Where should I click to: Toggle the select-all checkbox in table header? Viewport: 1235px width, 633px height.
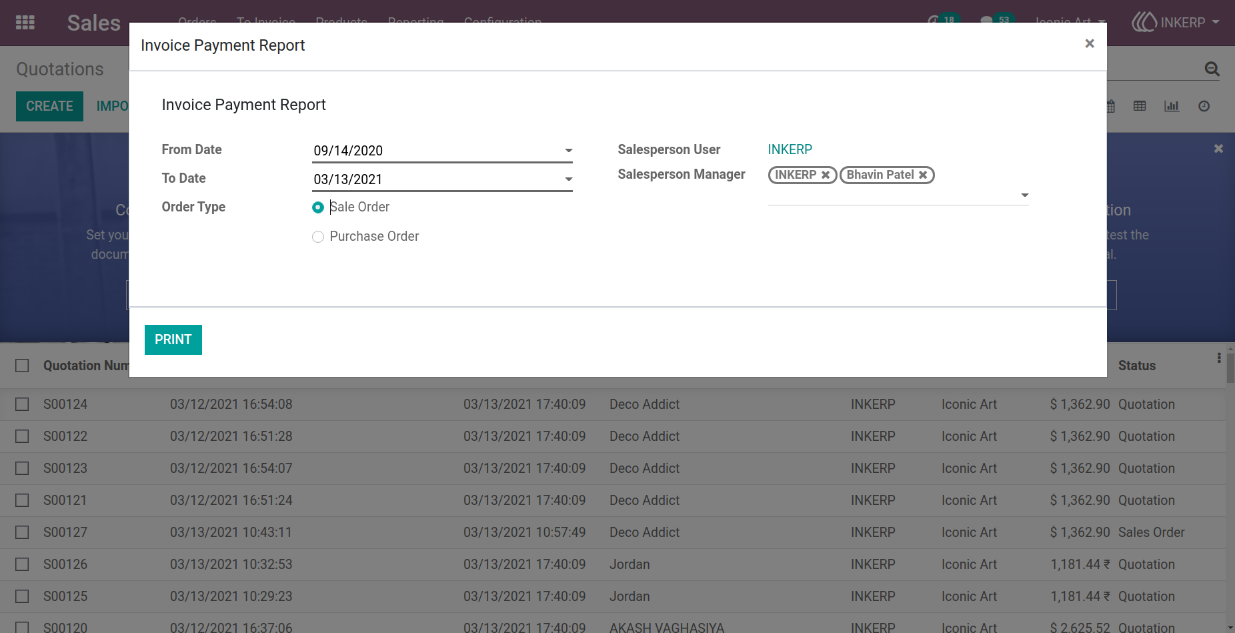[22, 366]
